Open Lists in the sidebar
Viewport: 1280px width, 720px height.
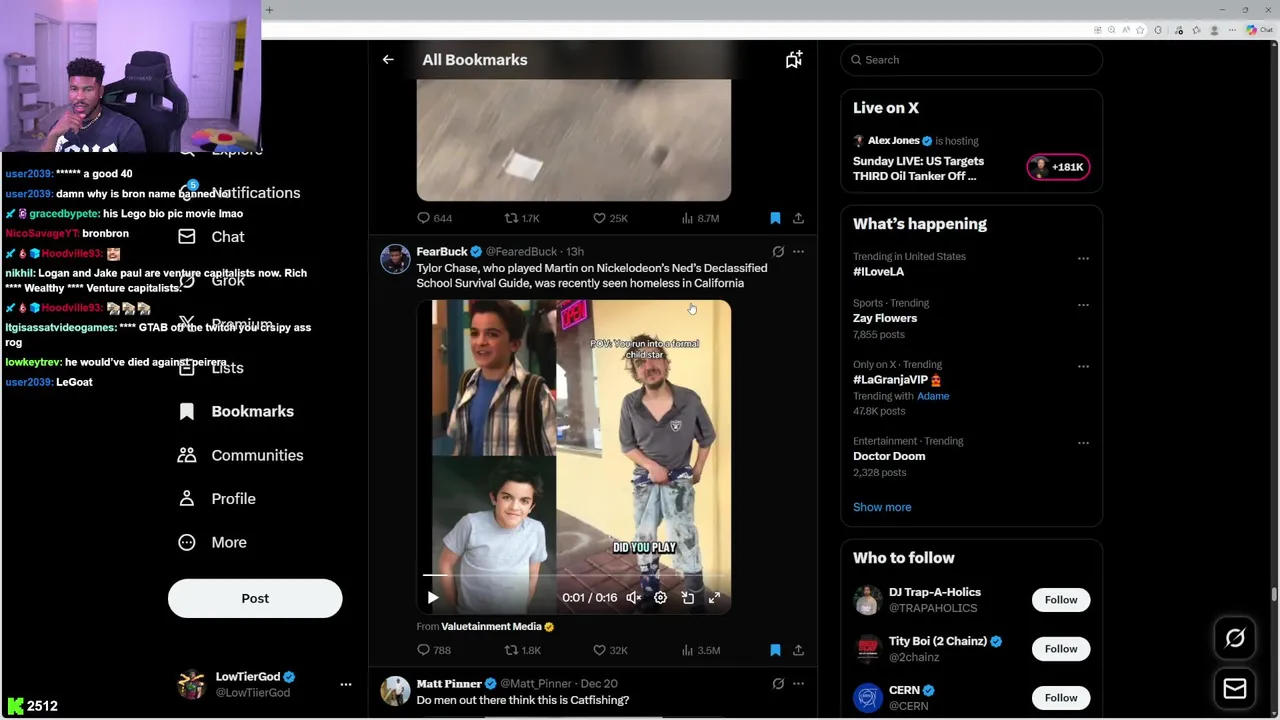point(212,368)
